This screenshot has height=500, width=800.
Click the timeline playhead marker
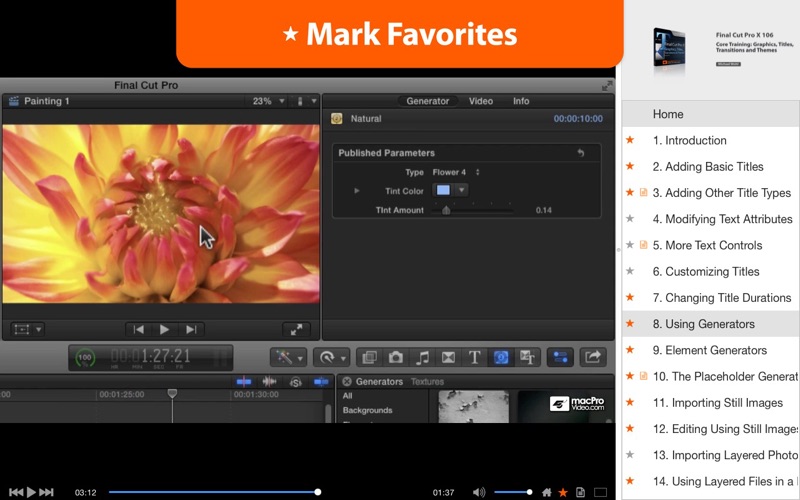172,393
